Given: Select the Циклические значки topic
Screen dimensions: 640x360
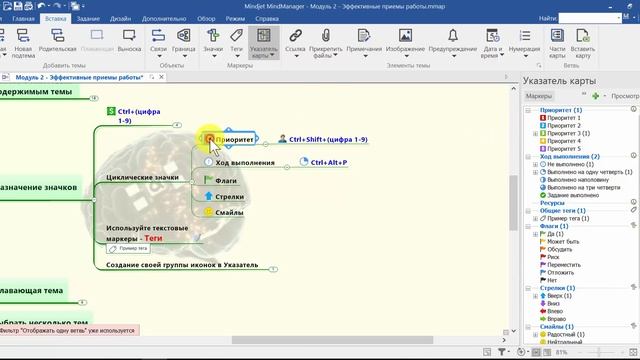Looking at the screenshot, I should point(142,178).
